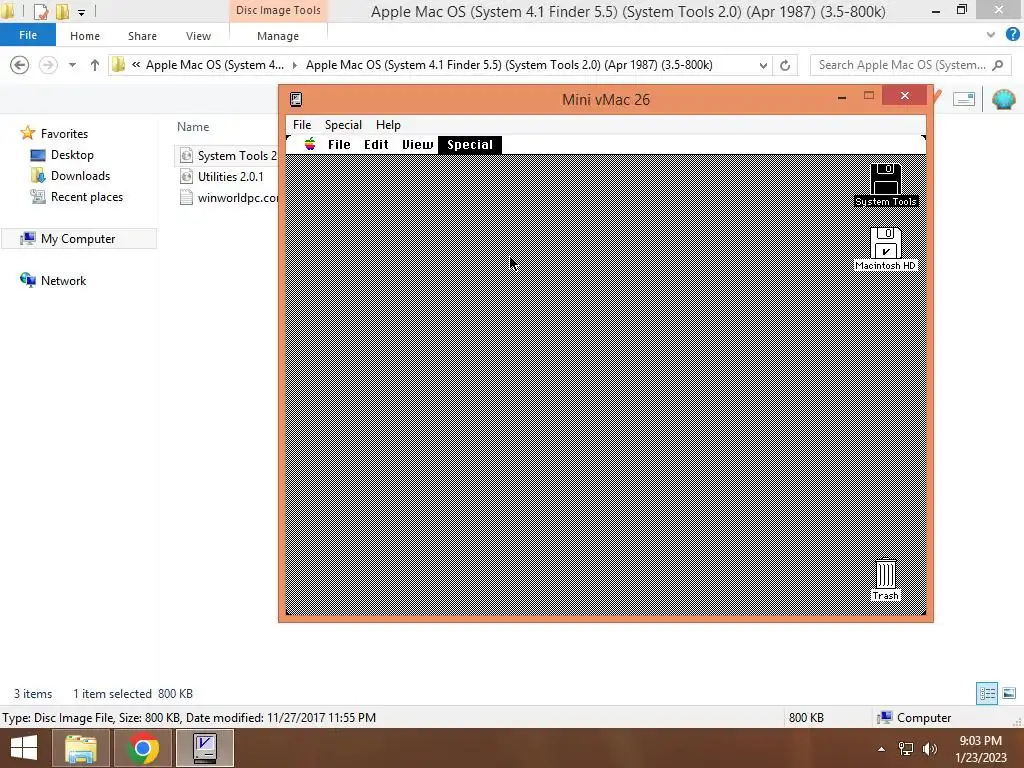Expand recent locations dropdown arrow
This screenshot has height=768, width=1024.
tap(72, 65)
